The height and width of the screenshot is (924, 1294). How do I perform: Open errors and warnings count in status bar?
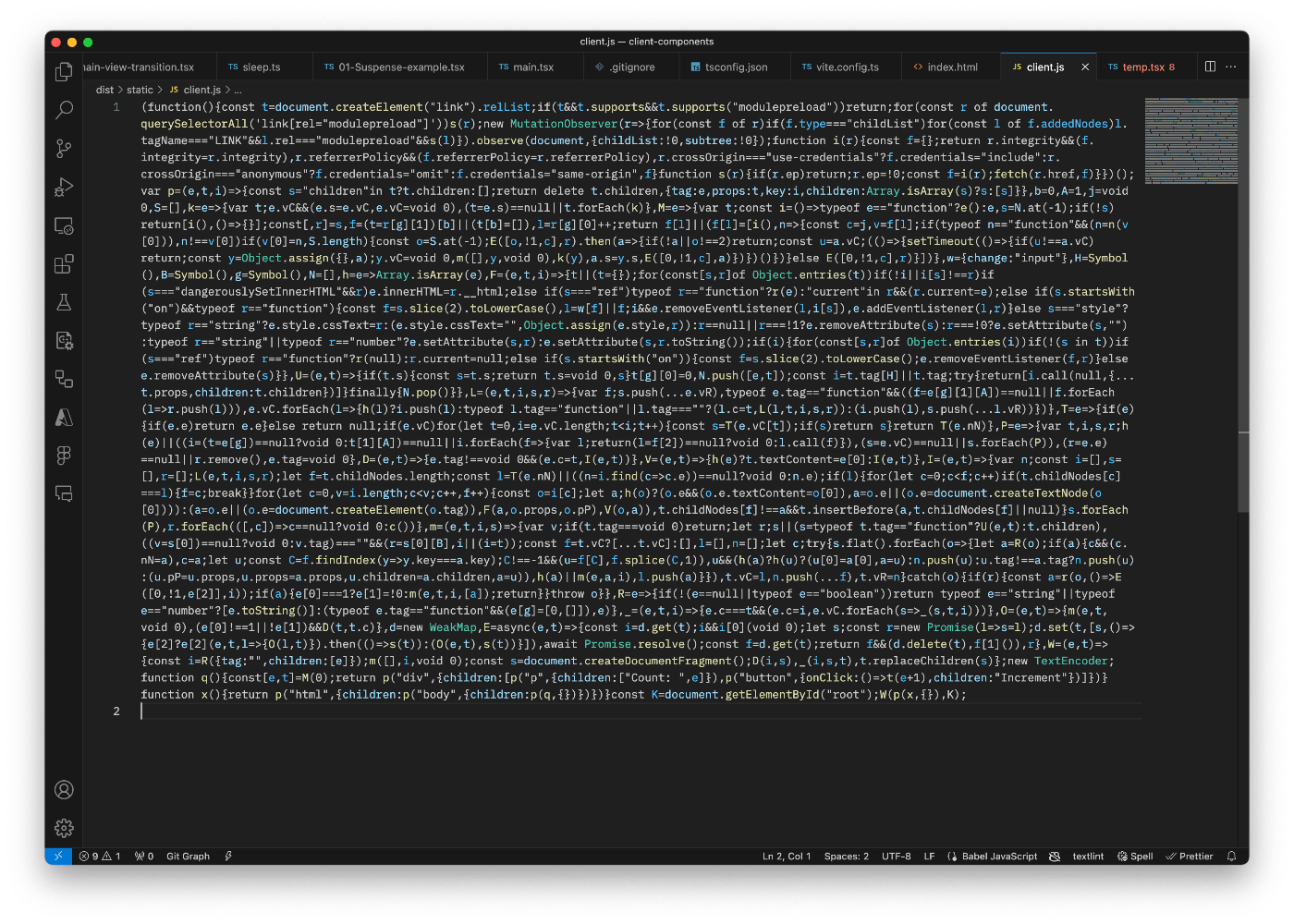click(100, 857)
